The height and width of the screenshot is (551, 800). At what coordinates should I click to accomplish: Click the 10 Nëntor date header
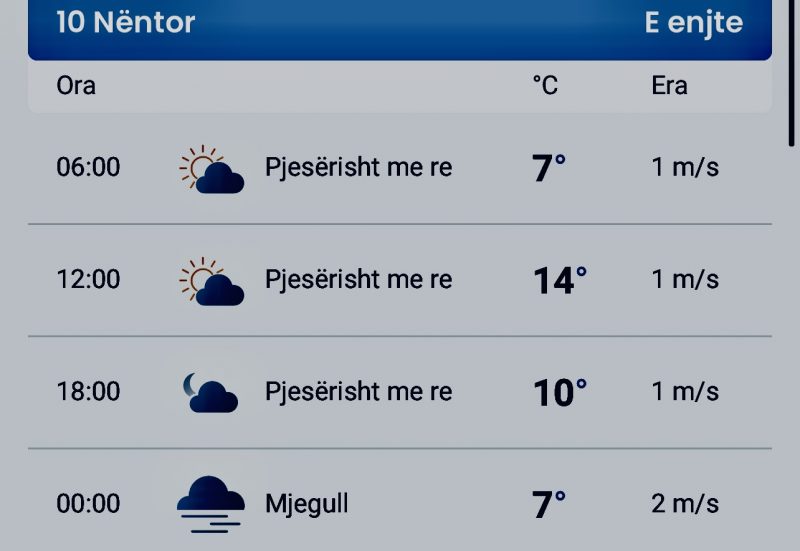126,22
